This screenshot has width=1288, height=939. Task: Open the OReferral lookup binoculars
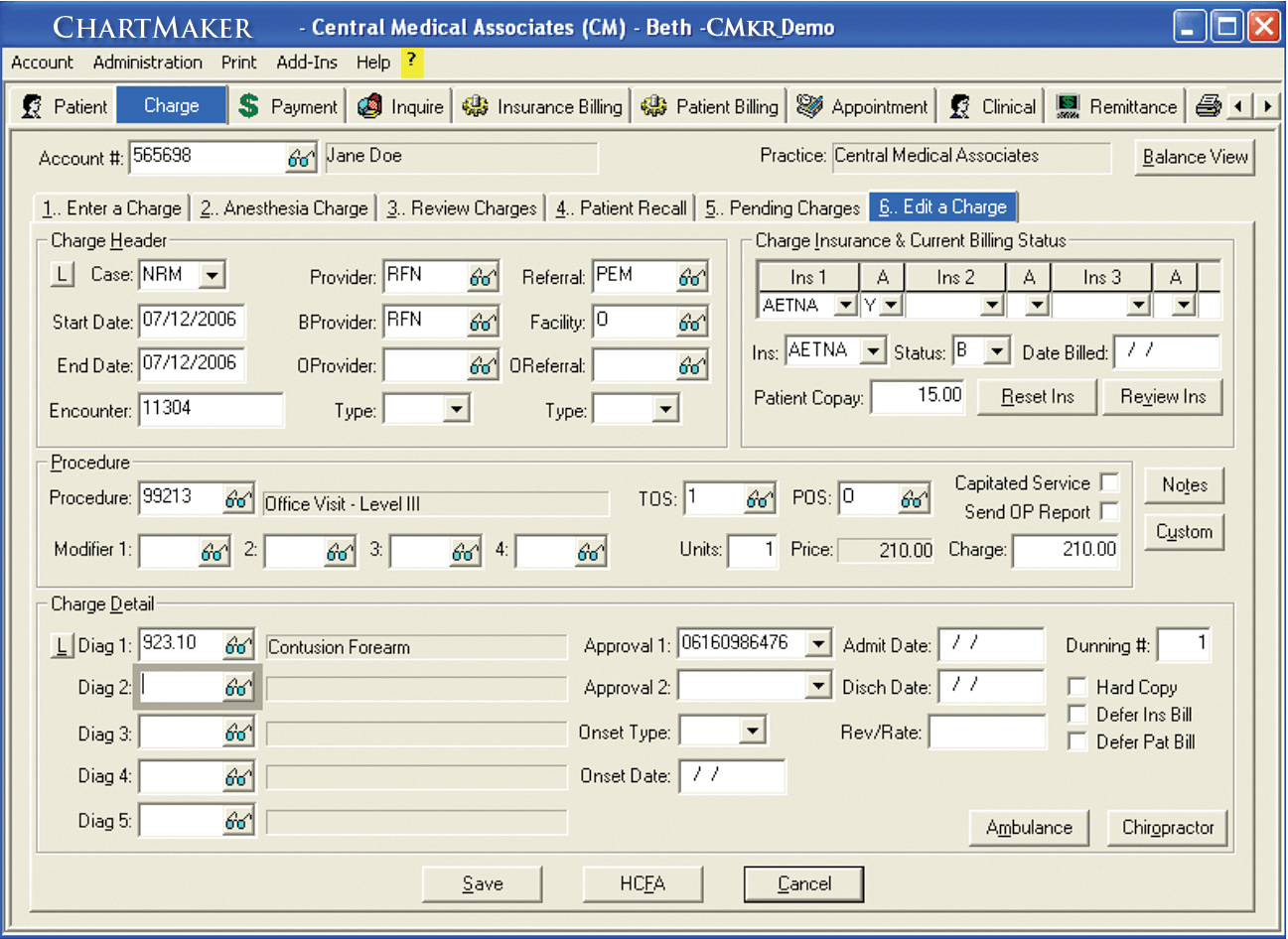tap(692, 366)
